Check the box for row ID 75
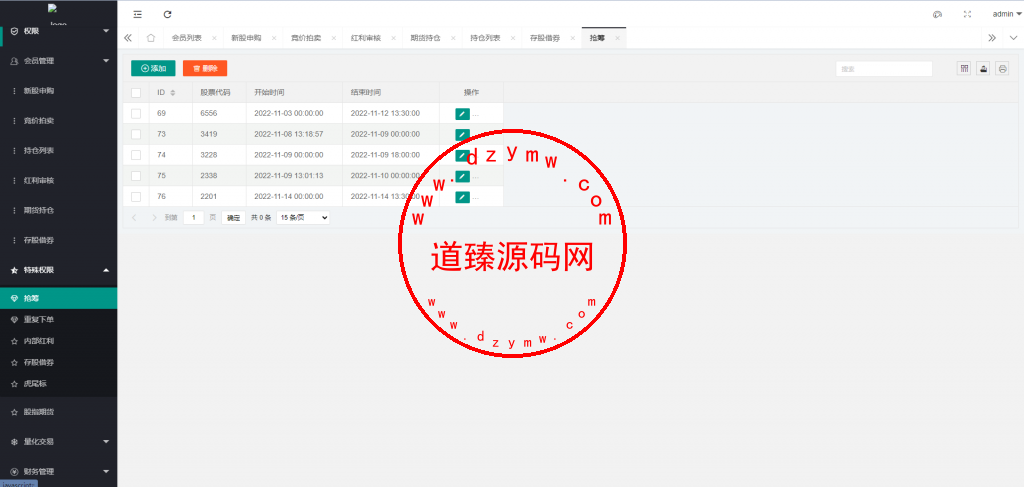Viewport: 1024px width, 487px height. (136, 176)
